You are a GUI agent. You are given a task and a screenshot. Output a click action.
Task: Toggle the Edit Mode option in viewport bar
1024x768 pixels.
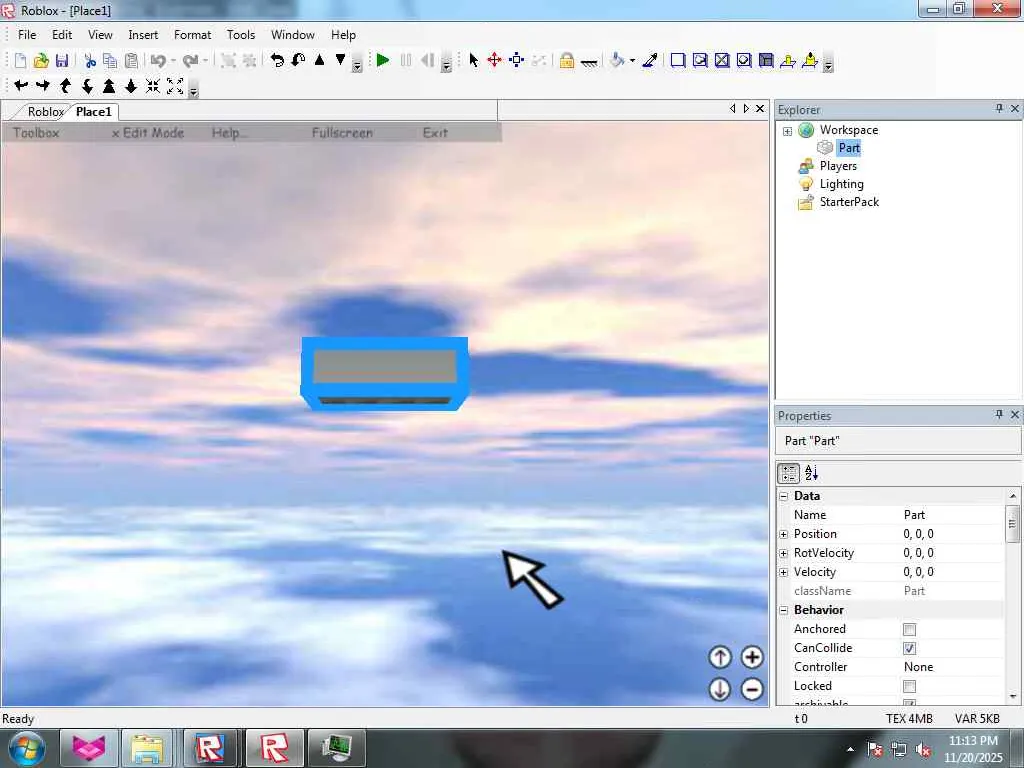[148, 133]
